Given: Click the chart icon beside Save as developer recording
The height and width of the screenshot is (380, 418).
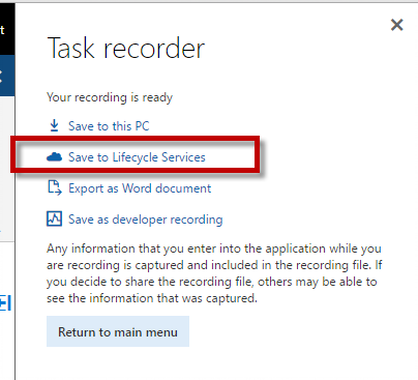Looking at the screenshot, I should coord(54,219).
